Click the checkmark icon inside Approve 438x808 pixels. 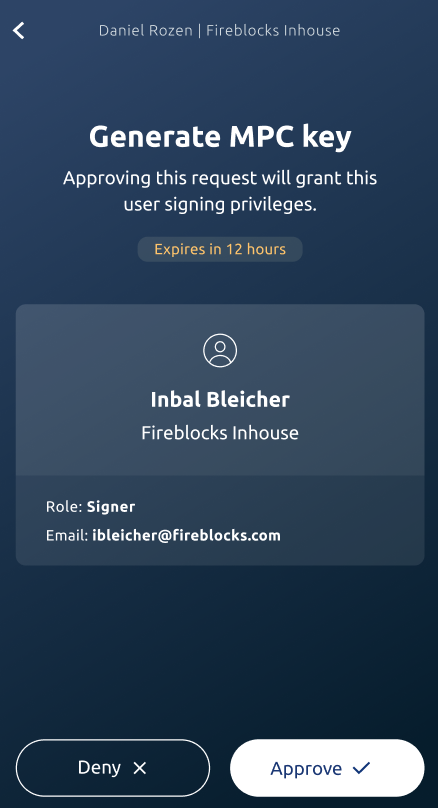tap(362, 768)
